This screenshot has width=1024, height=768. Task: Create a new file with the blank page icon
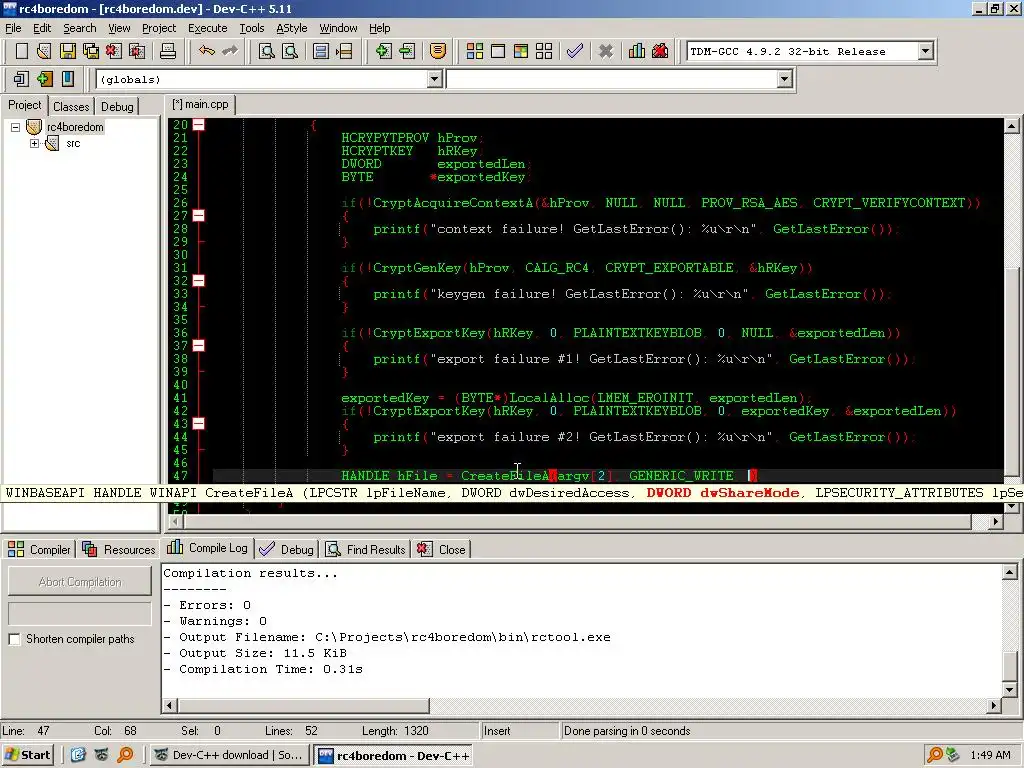[22, 51]
